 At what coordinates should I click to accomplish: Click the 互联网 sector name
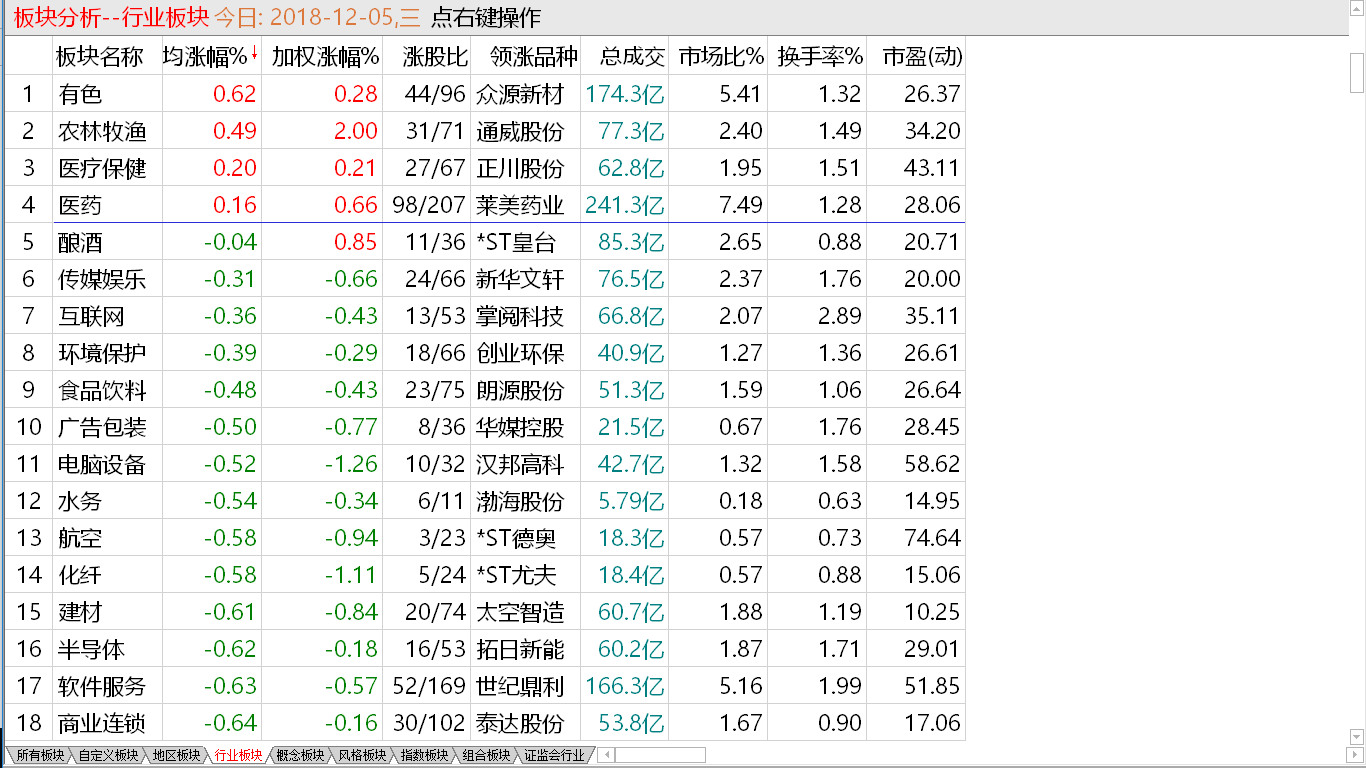[92, 316]
